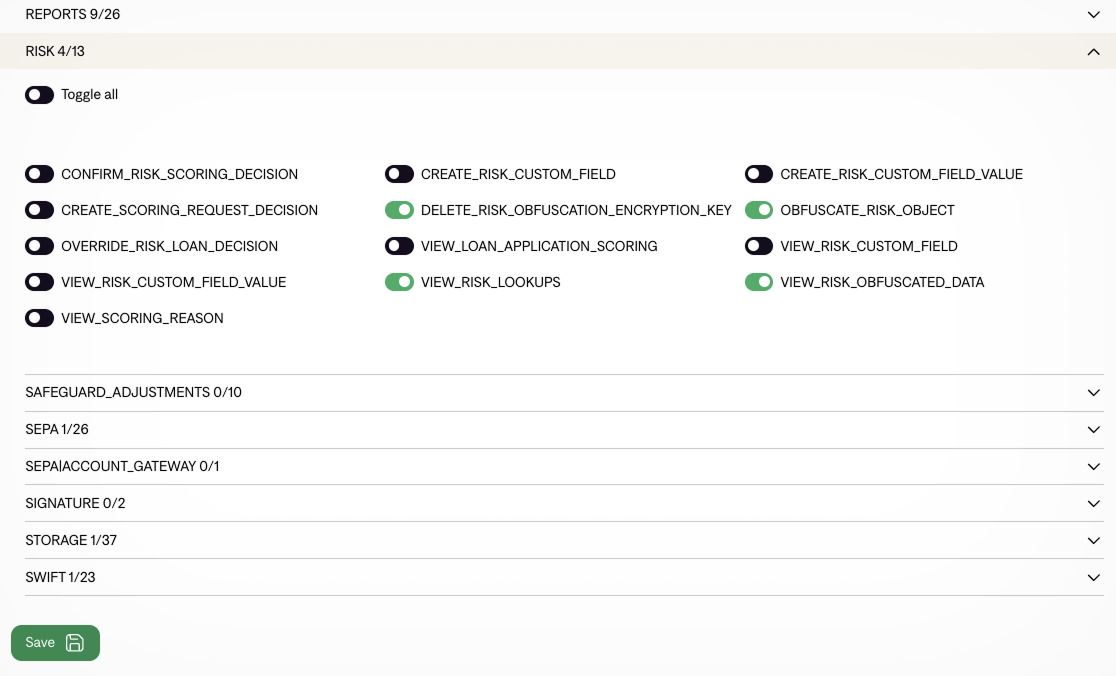1116x676 pixels.
Task: Enable the Toggle all switch
Action: tap(40, 95)
